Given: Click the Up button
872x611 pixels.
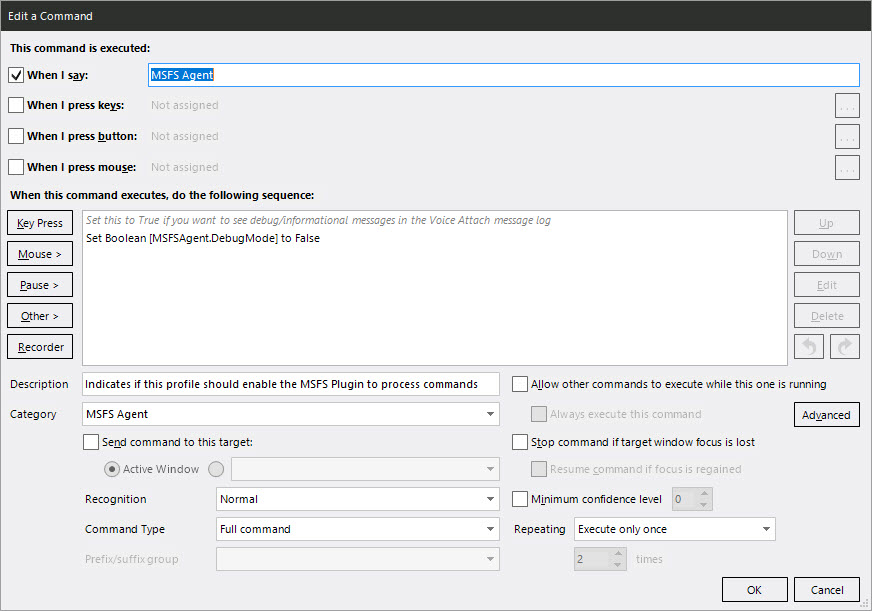Looking at the screenshot, I should pyautogui.click(x=827, y=223).
